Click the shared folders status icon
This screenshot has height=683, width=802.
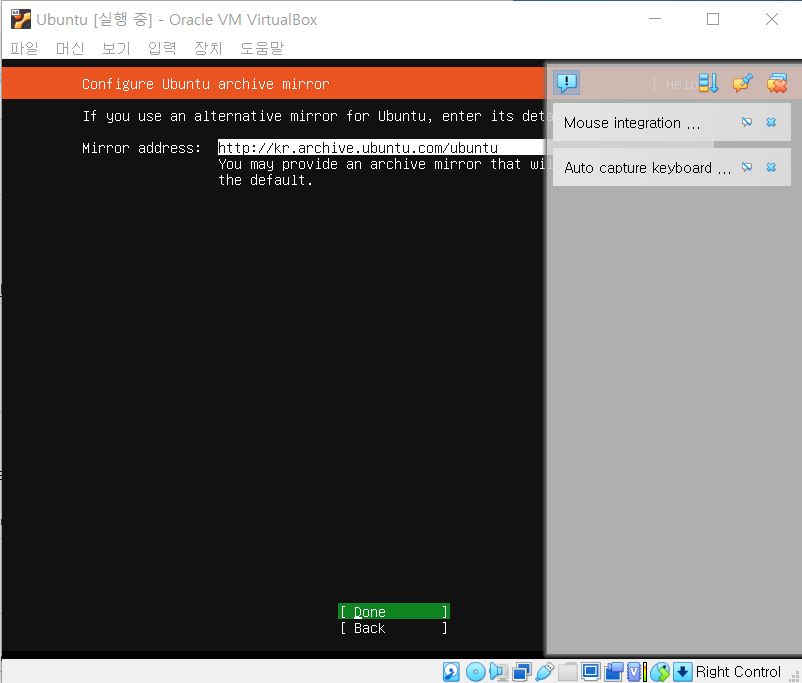click(x=567, y=672)
